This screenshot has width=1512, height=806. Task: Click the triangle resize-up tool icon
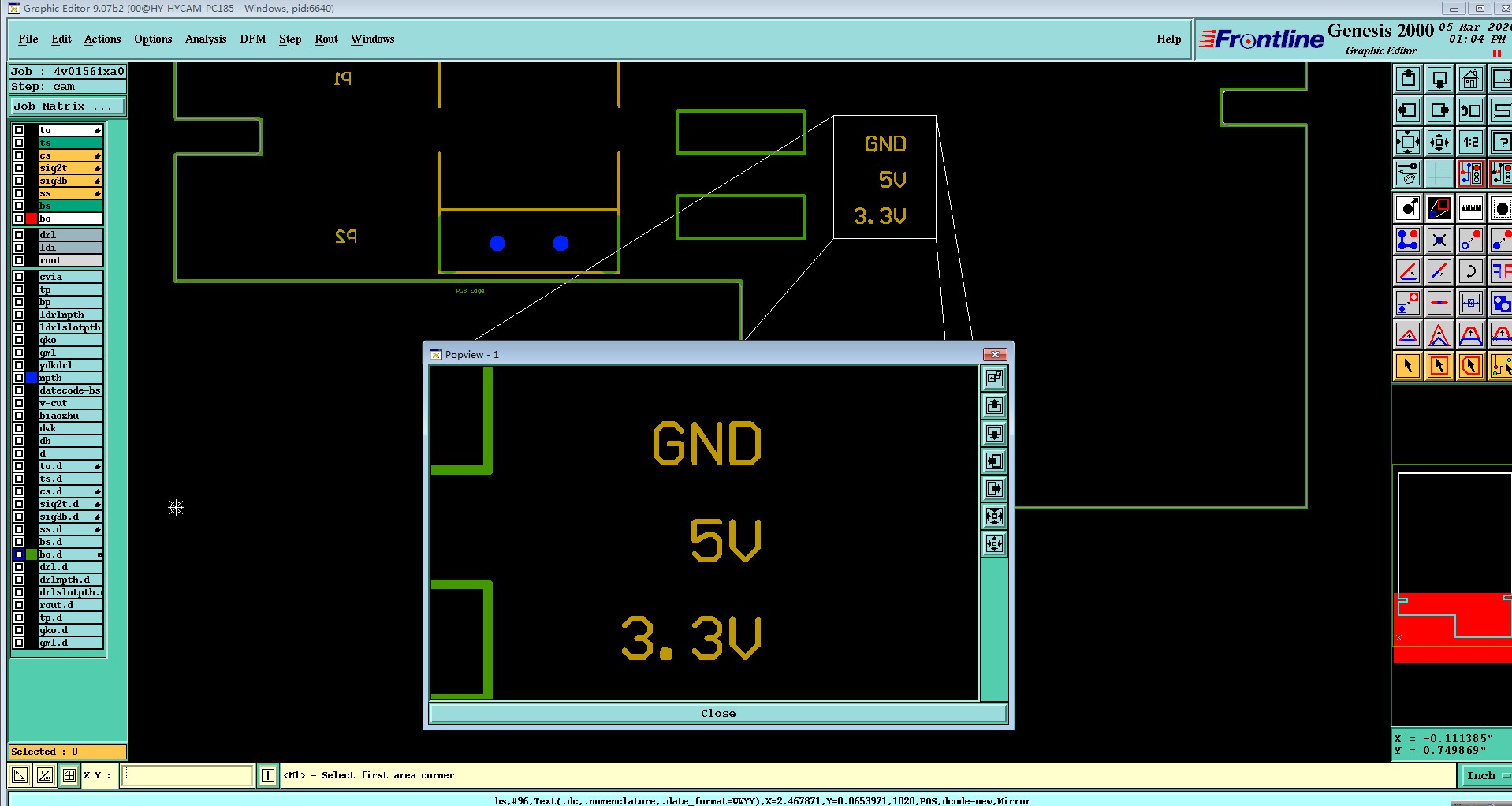click(1408, 334)
